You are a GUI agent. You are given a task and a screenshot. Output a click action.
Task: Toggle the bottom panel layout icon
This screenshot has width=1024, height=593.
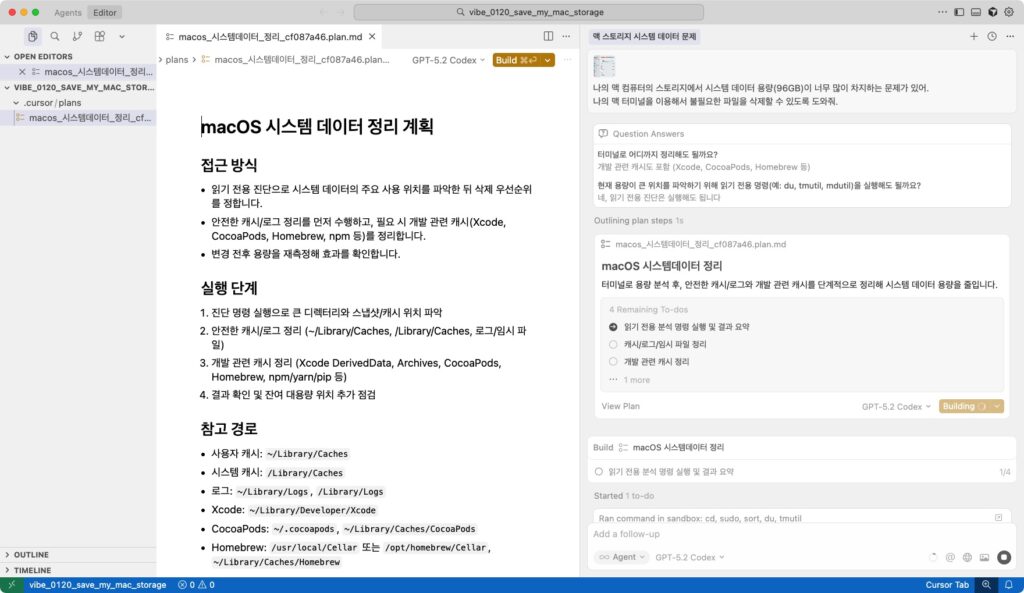point(976,12)
